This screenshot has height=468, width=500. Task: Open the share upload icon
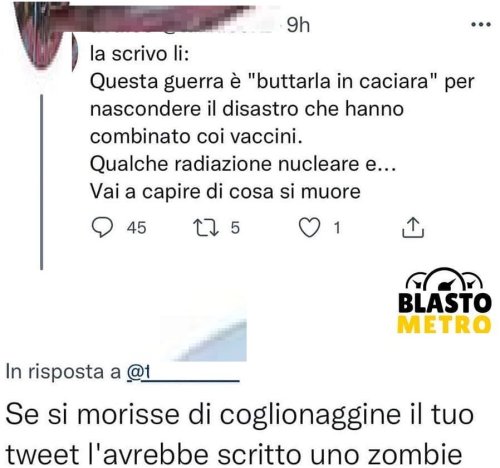[413, 228]
